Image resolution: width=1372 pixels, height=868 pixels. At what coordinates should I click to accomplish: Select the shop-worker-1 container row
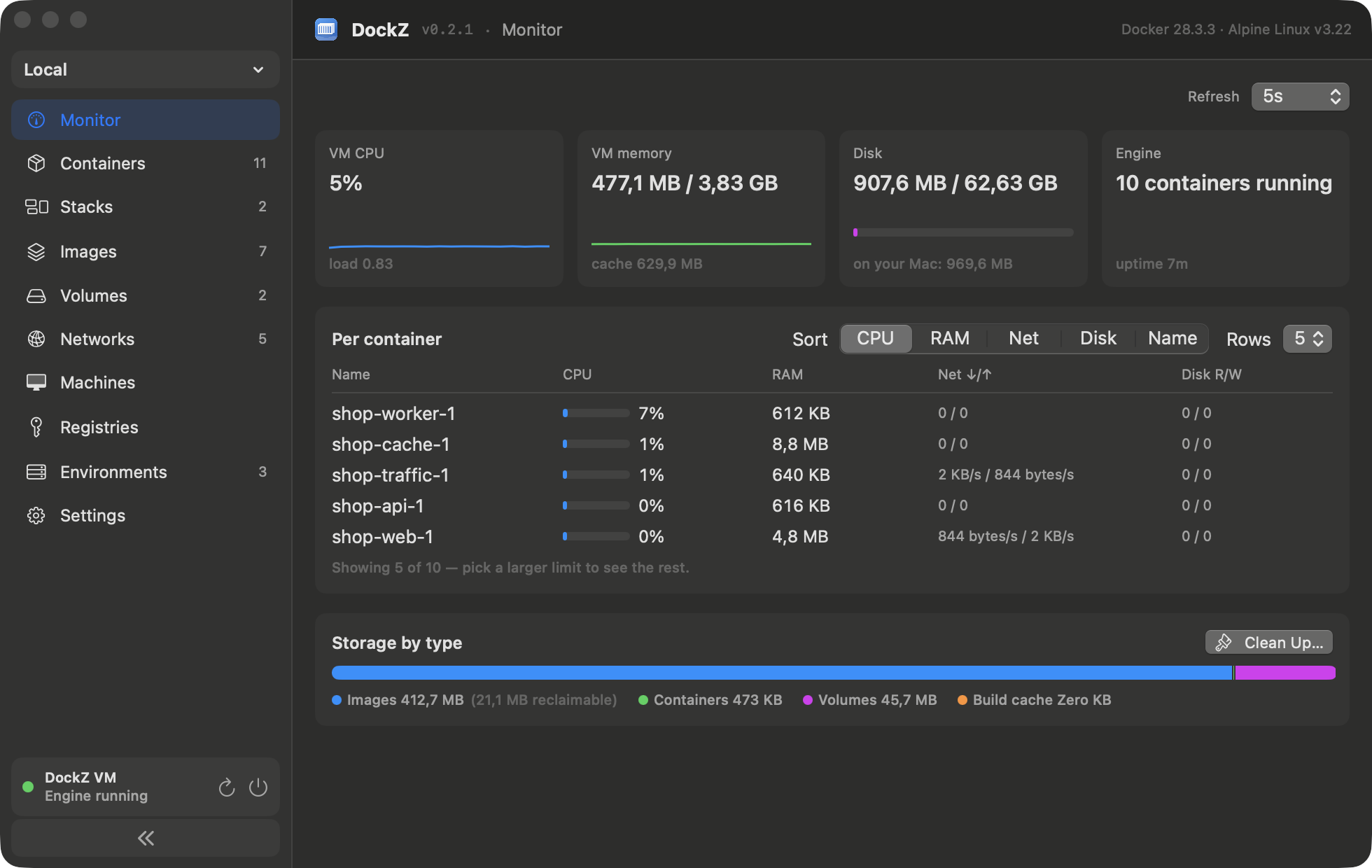832,413
